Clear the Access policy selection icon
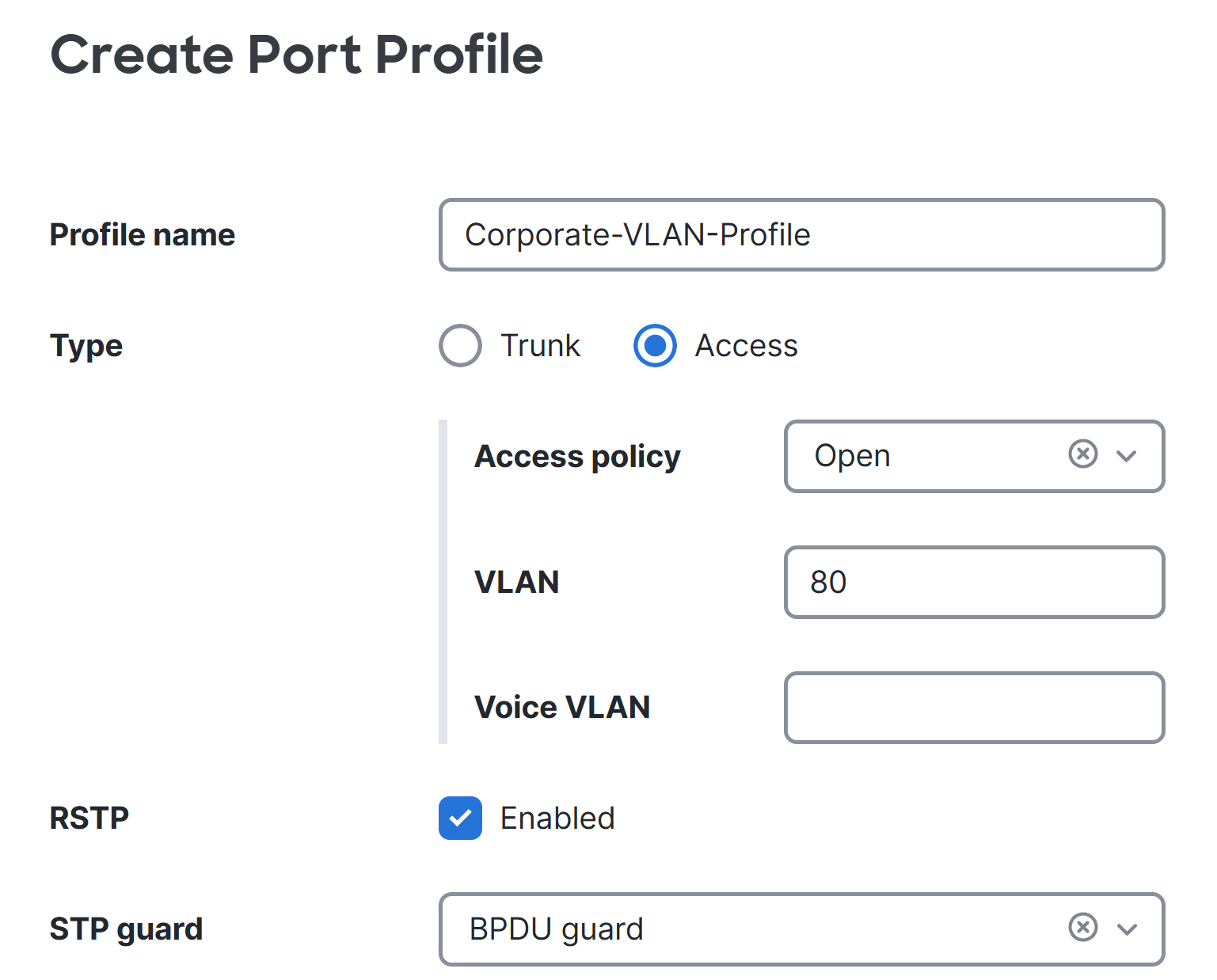The height and width of the screenshot is (980, 1217). [x=1082, y=454]
